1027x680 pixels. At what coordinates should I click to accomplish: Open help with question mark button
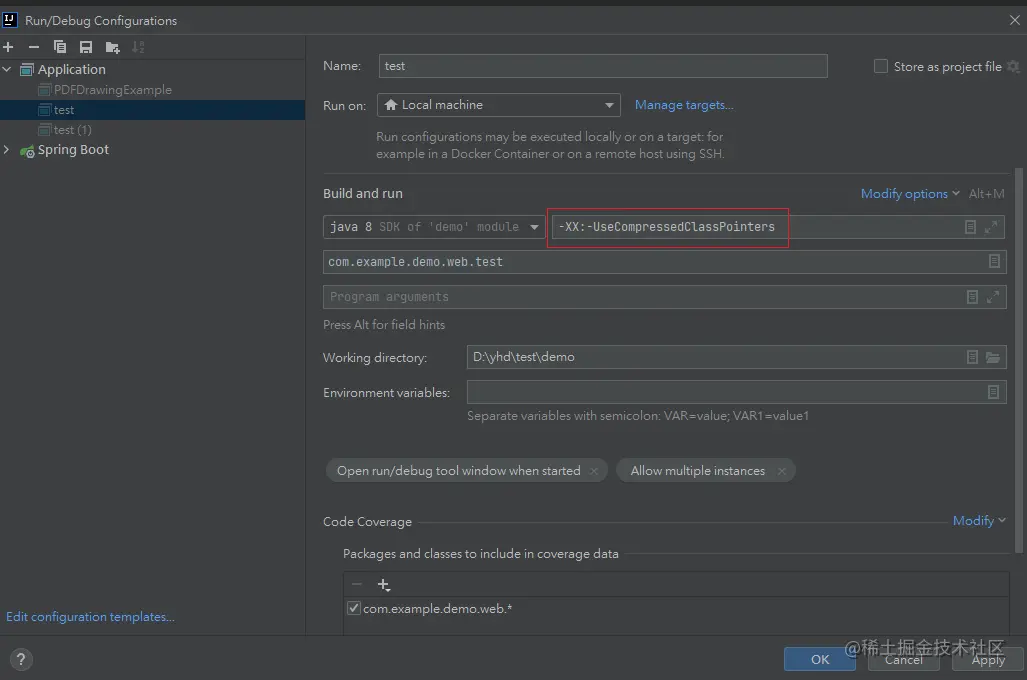(21, 660)
